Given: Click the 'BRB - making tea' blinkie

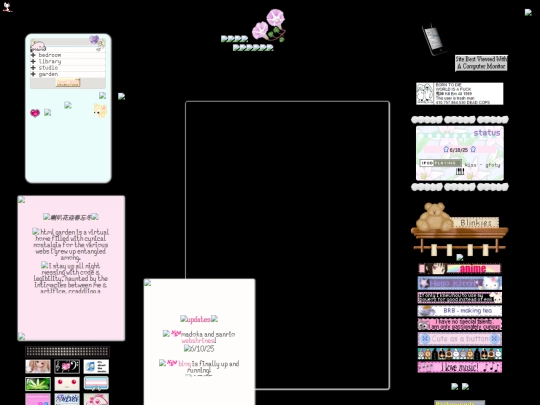Looking at the screenshot, I should click(x=460, y=311).
